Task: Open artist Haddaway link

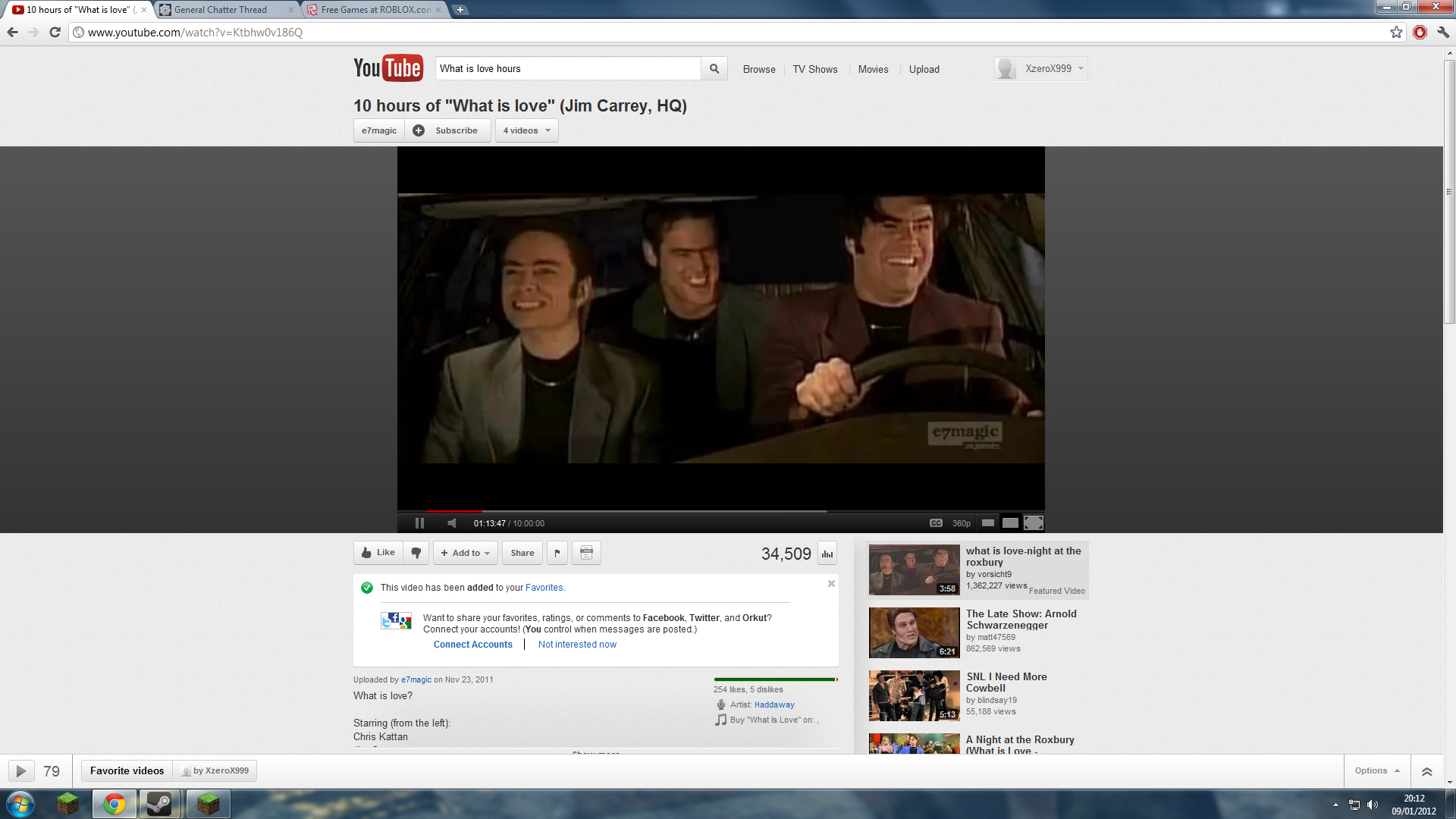Action: [774, 704]
